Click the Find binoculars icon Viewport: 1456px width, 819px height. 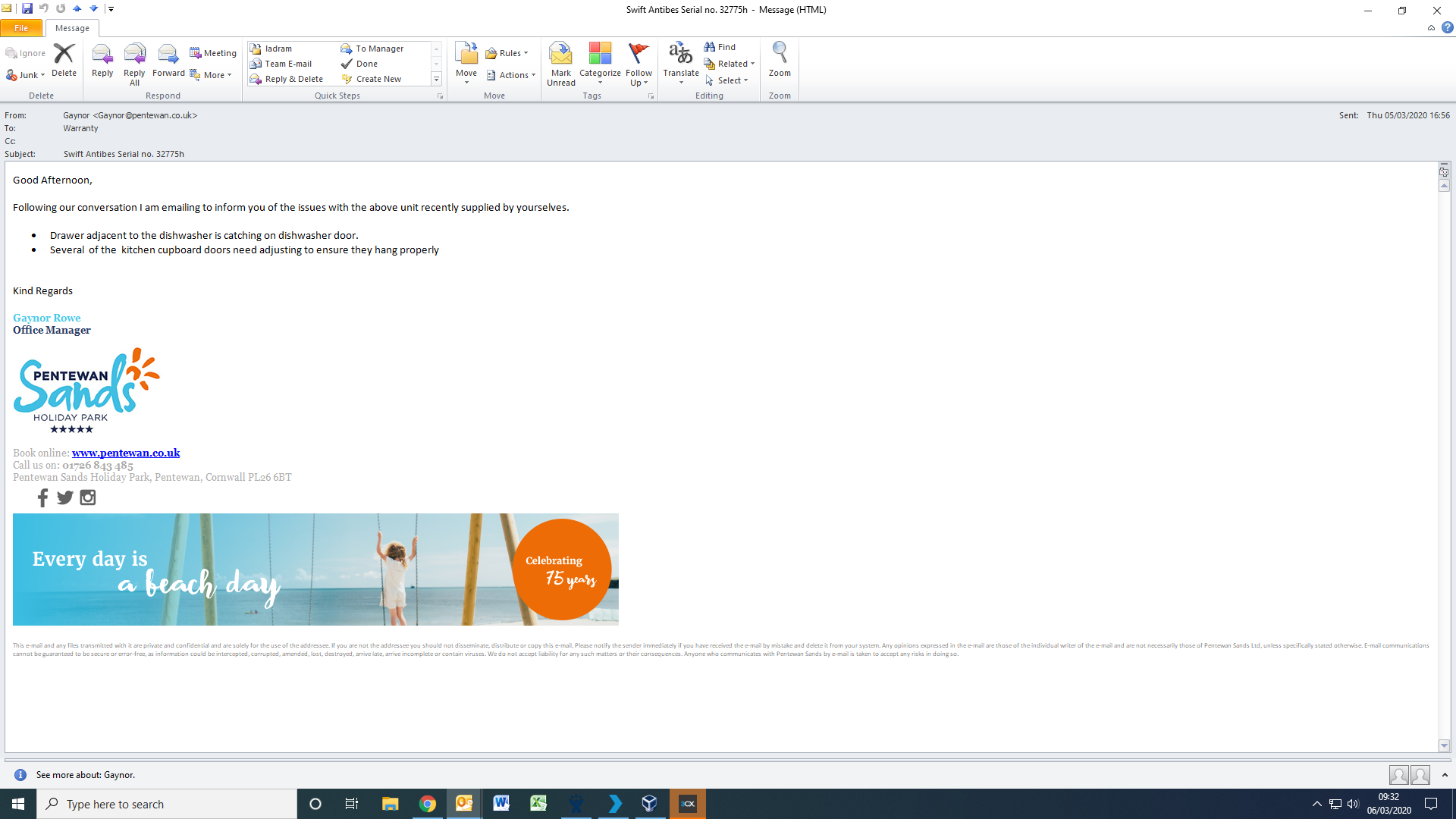[710, 47]
